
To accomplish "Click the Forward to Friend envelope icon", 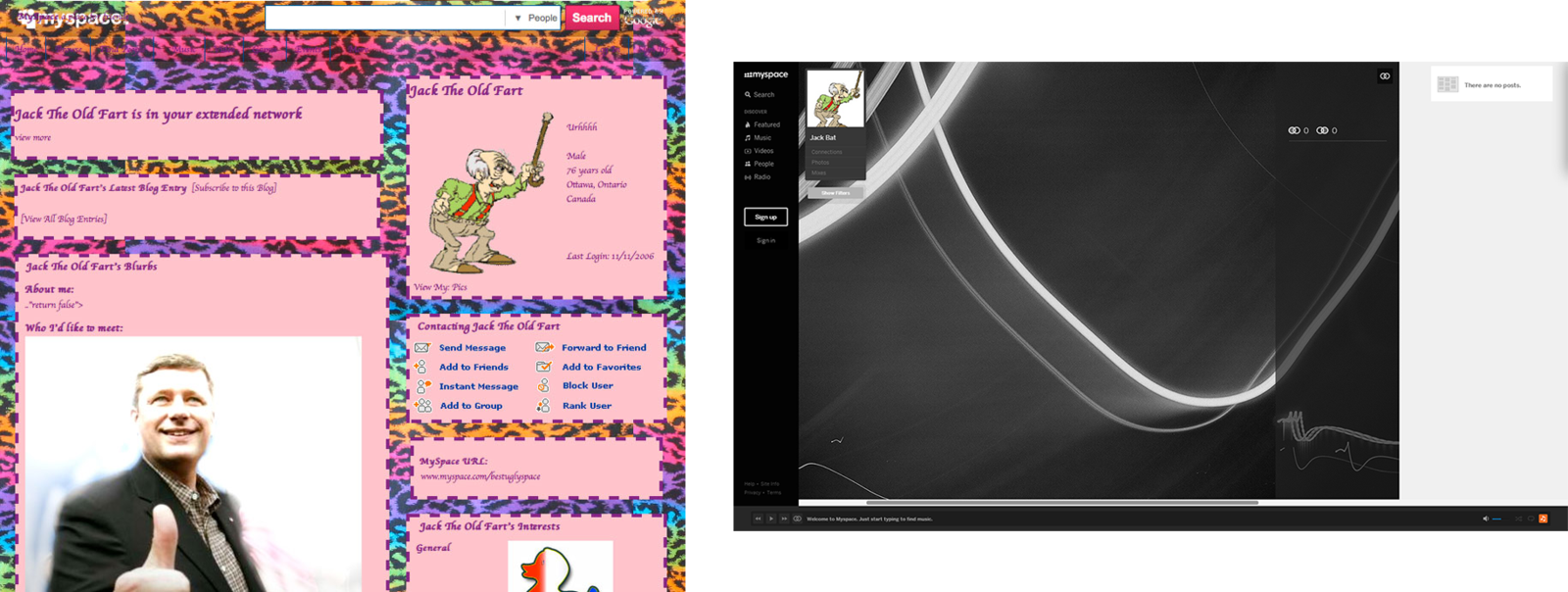I will click(x=545, y=347).
